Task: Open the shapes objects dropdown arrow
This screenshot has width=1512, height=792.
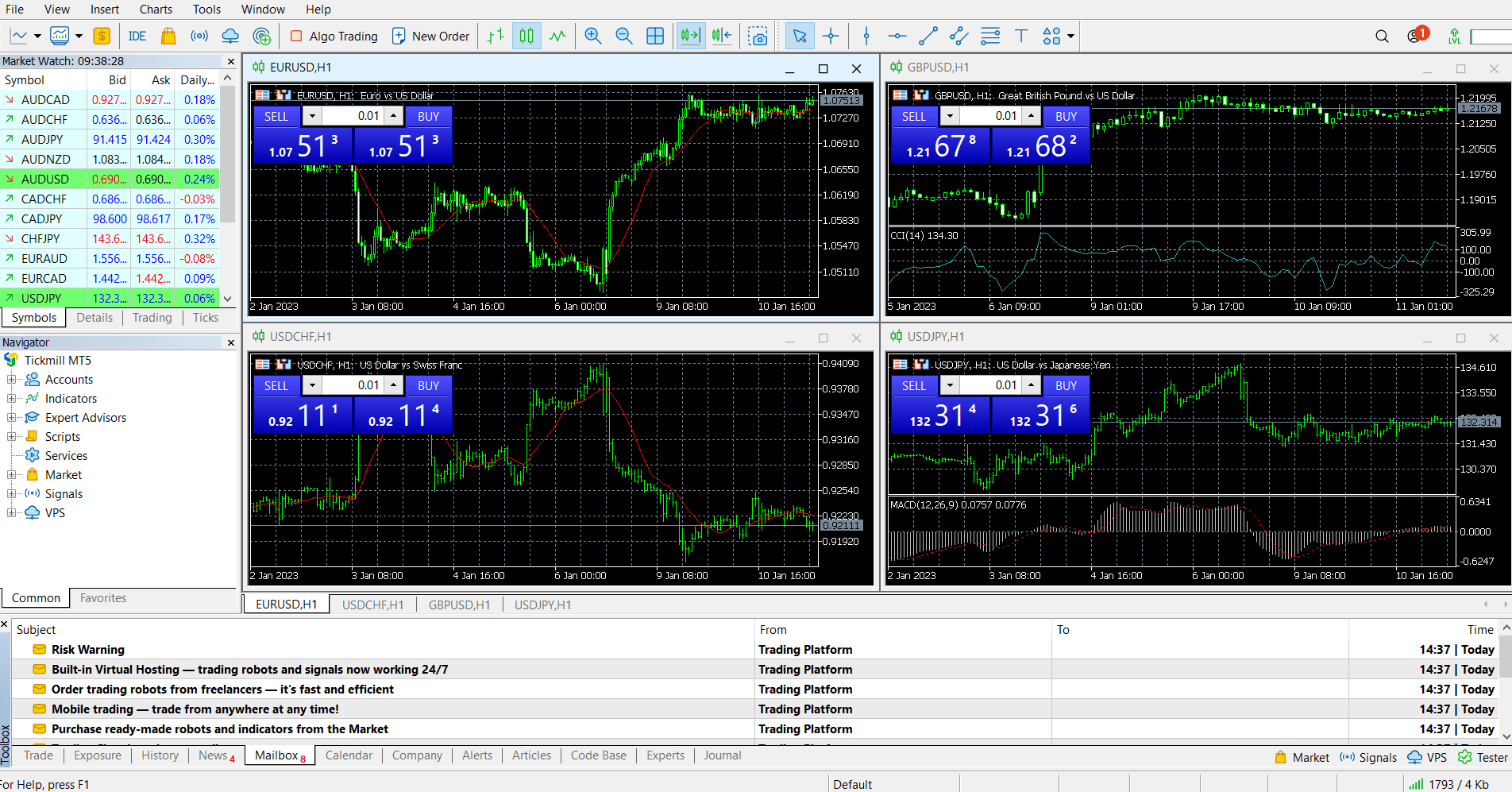Action: pyautogui.click(x=1070, y=37)
